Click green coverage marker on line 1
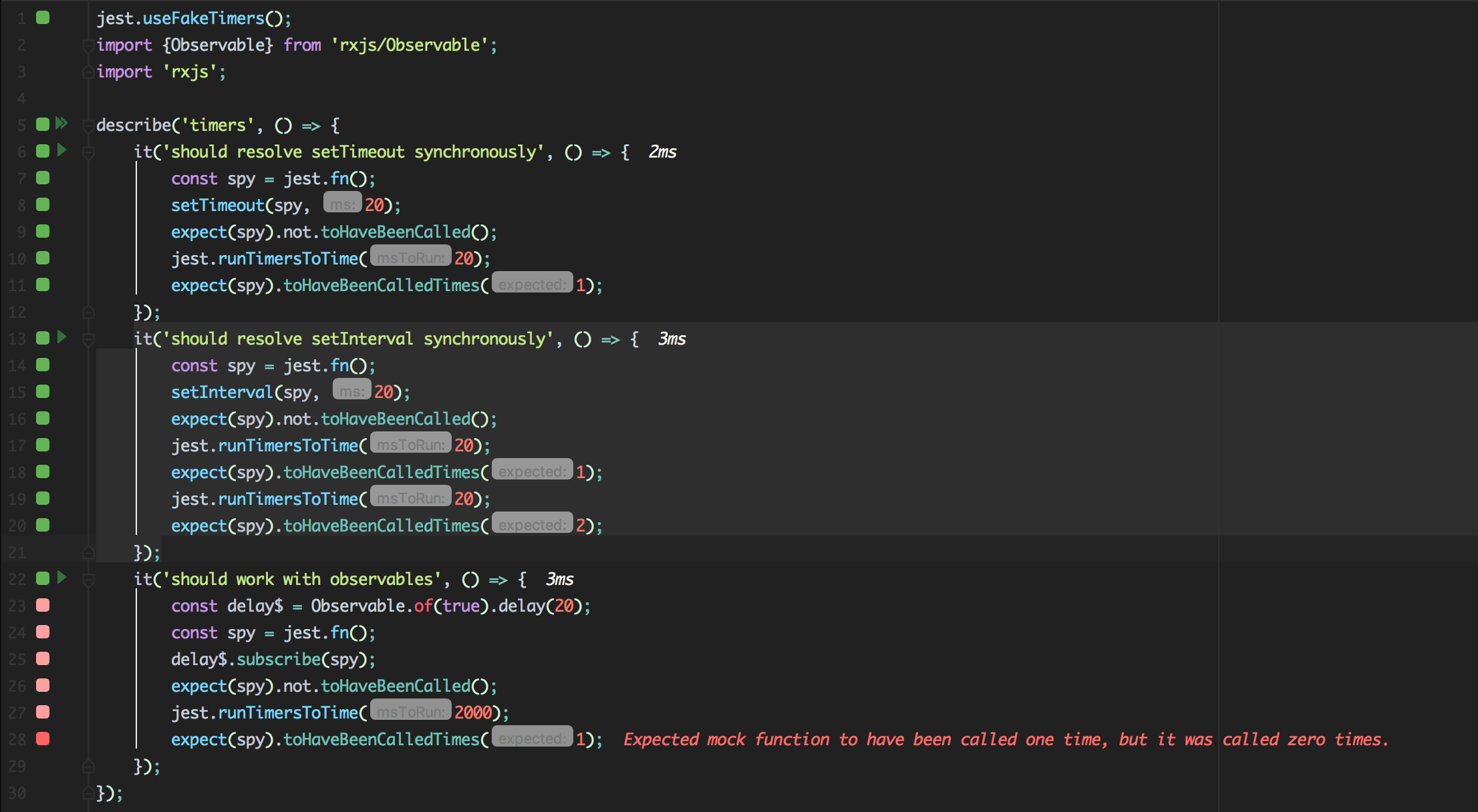Viewport: 1478px width, 812px height. coord(43,17)
